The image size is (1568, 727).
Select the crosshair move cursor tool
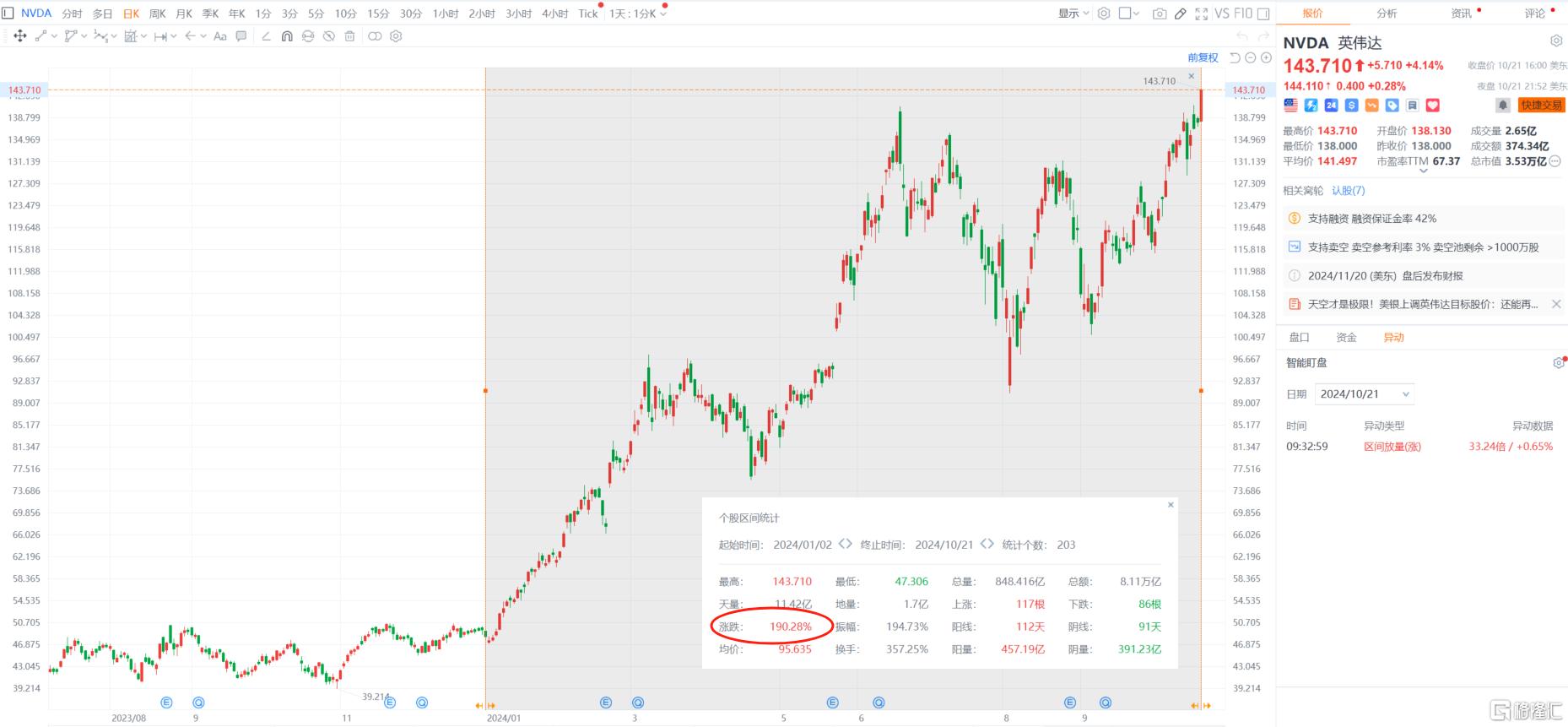[20, 36]
